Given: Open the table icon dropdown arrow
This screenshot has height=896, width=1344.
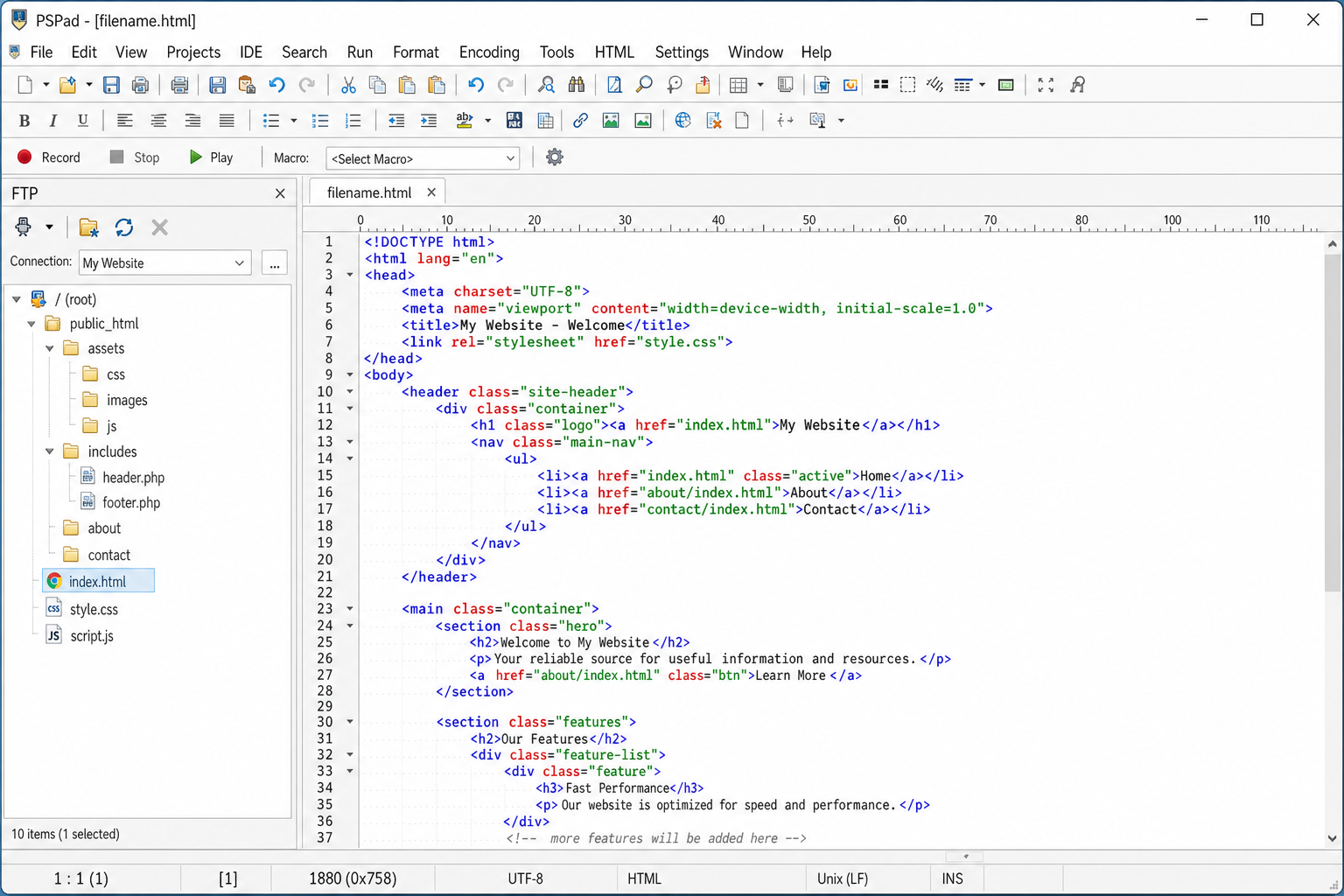Looking at the screenshot, I should (760, 85).
